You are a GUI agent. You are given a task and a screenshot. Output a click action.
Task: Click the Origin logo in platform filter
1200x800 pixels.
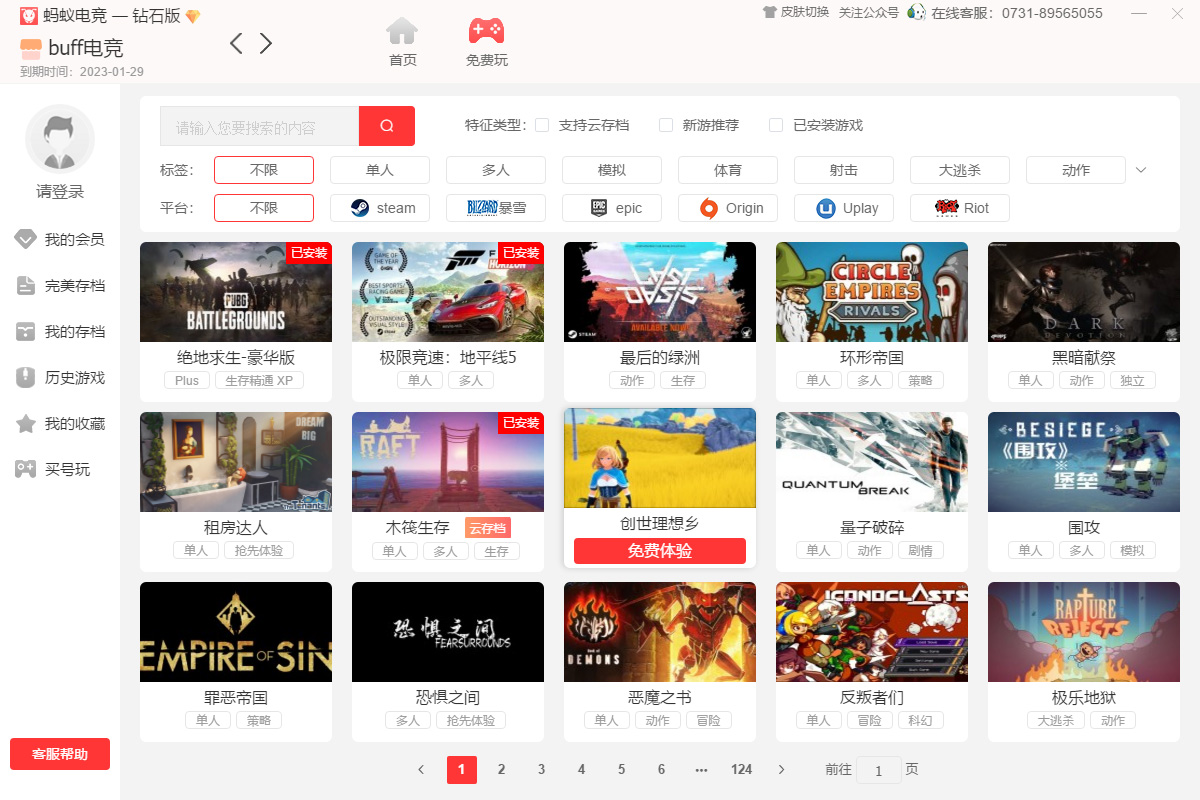708,208
